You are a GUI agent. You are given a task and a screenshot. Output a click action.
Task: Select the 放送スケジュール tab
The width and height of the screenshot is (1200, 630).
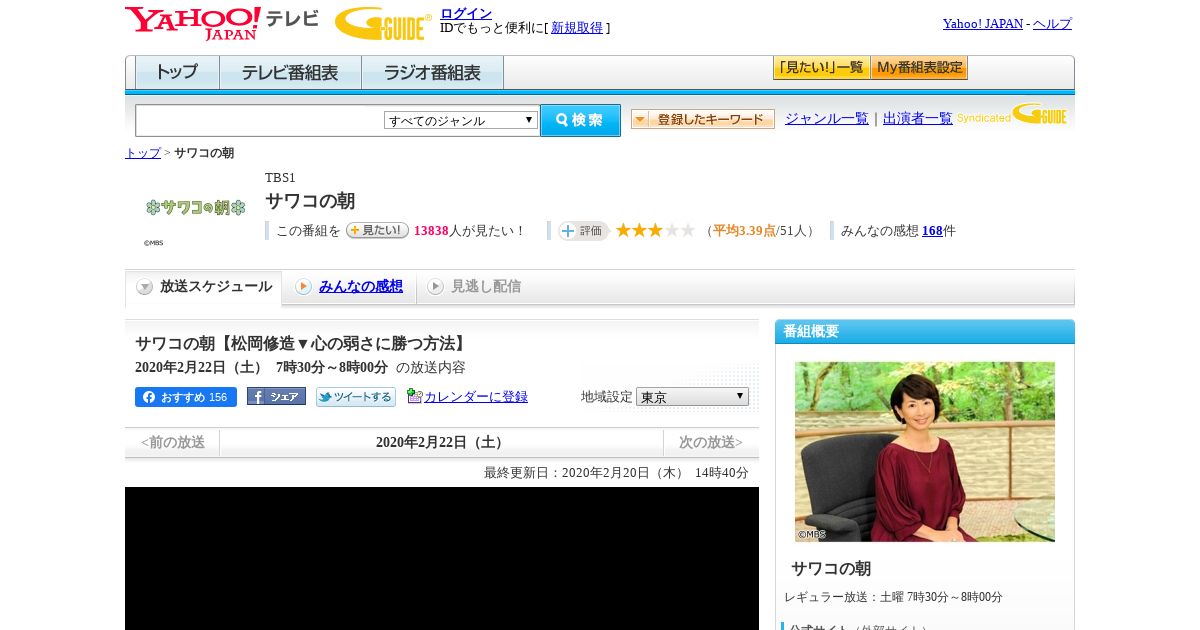coord(203,287)
